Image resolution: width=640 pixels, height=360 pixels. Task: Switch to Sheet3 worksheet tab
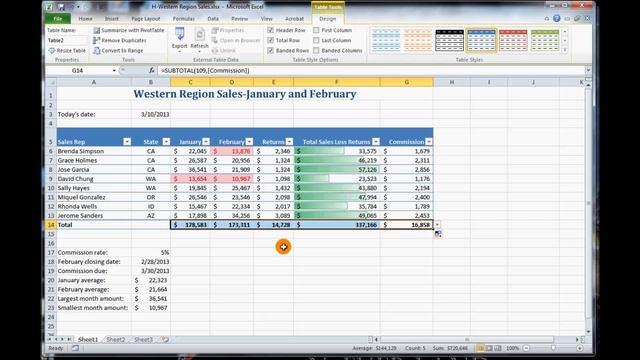143,340
